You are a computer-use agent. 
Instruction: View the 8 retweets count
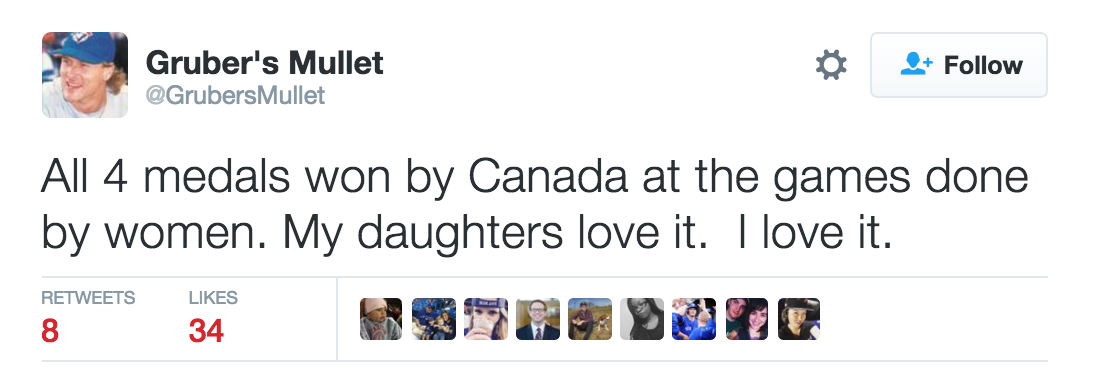(x=50, y=331)
